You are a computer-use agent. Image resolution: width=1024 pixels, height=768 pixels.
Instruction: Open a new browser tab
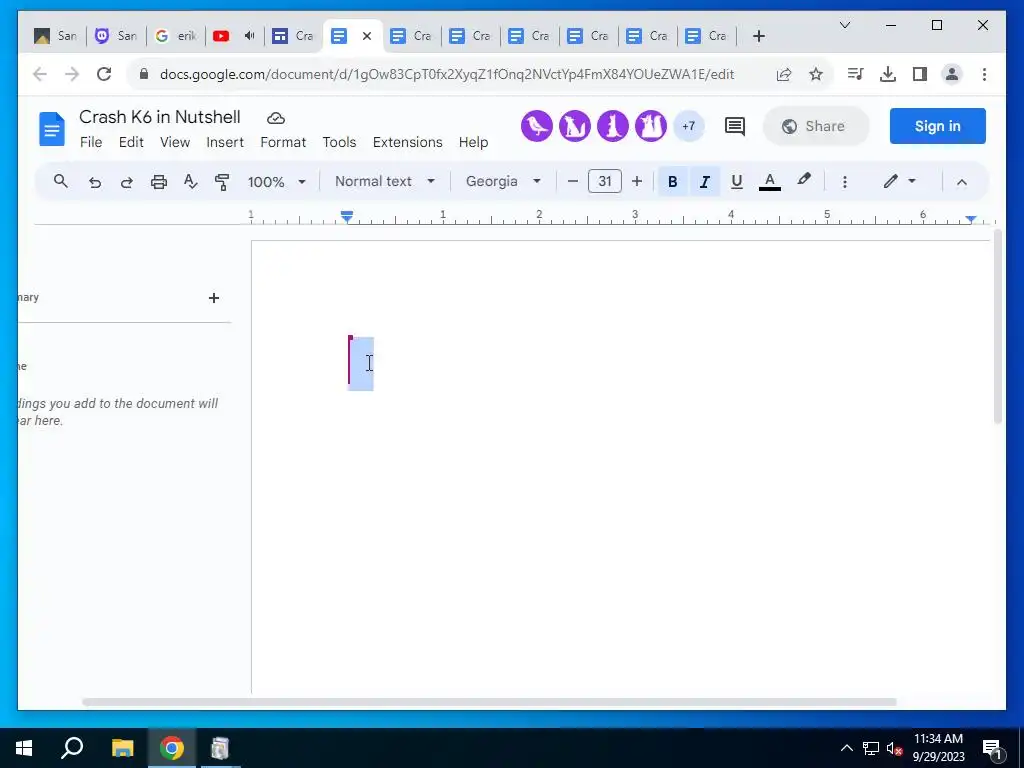[758, 36]
